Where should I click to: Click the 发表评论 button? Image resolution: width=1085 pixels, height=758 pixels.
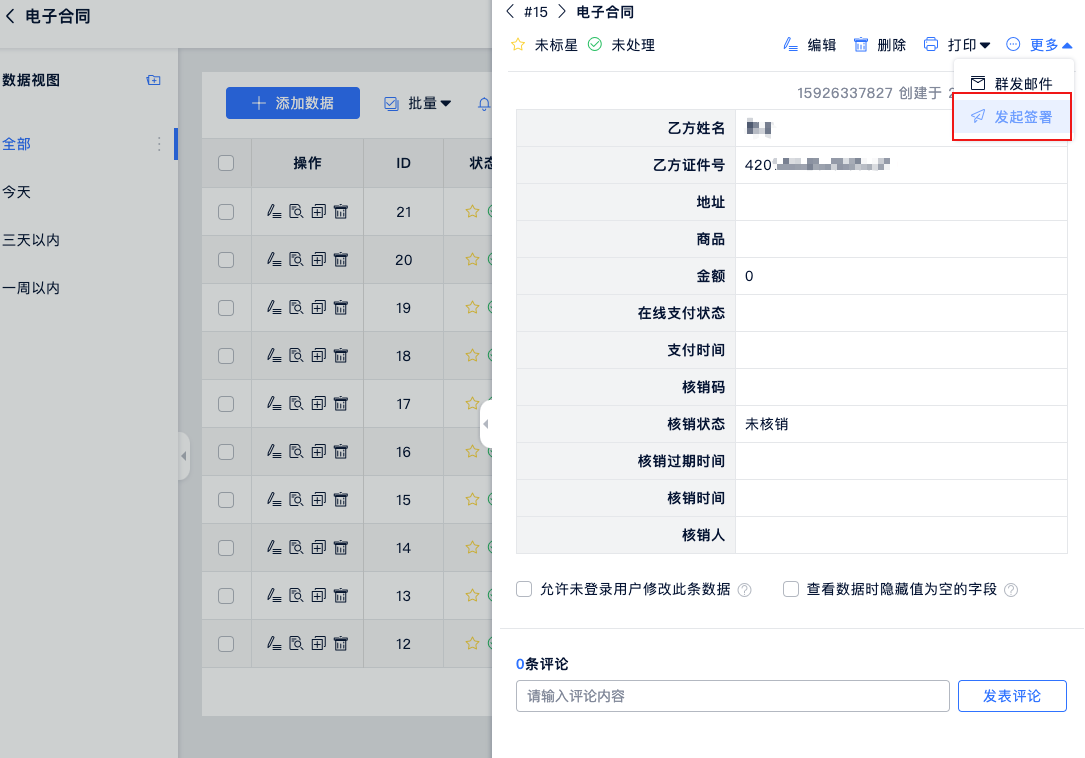pos(1012,696)
